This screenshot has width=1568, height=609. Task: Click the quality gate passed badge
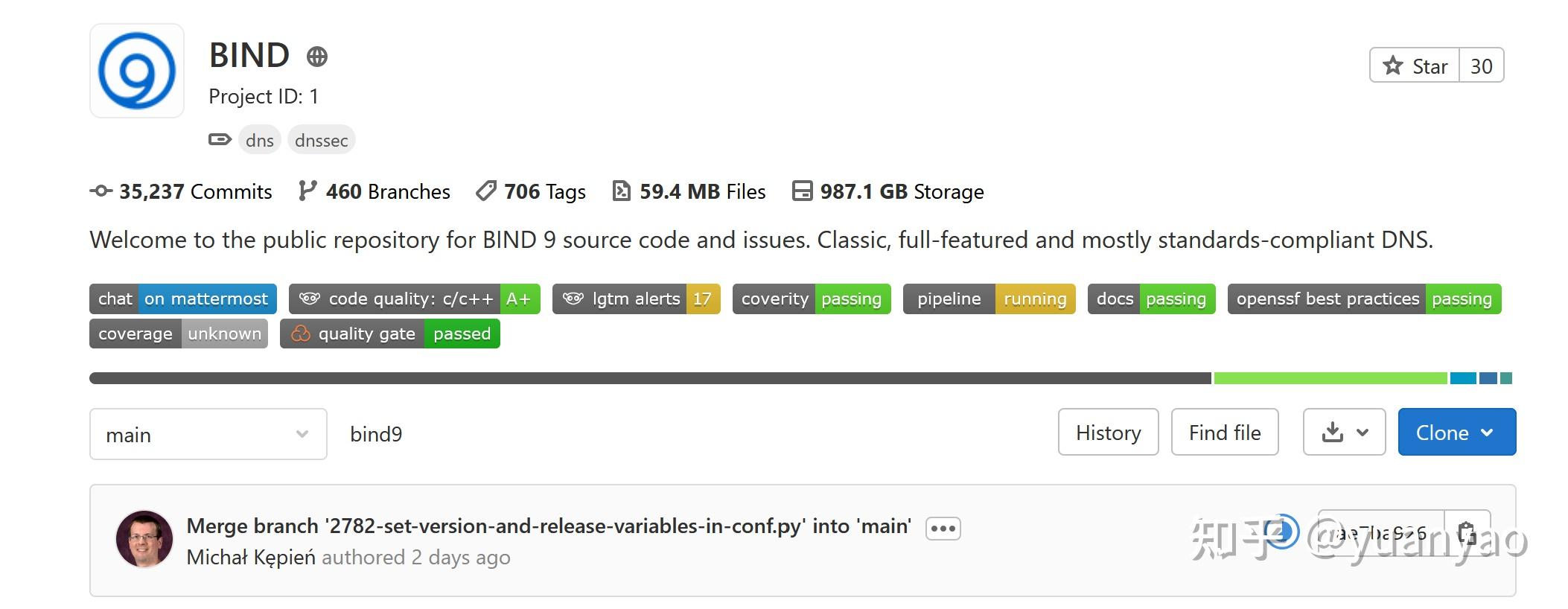[389, 334]
